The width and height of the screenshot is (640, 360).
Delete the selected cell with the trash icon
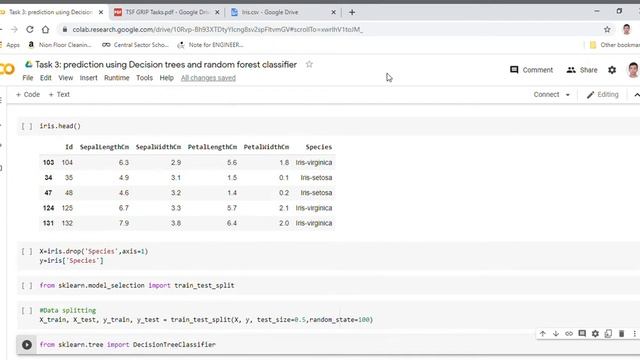point(621,333)
